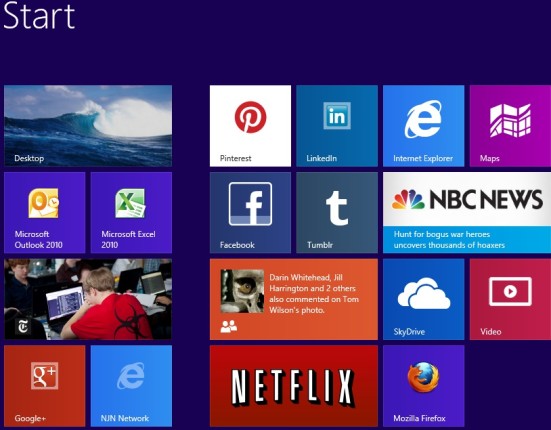Launch Microsoft Outlook 2010

click(45, 213)
